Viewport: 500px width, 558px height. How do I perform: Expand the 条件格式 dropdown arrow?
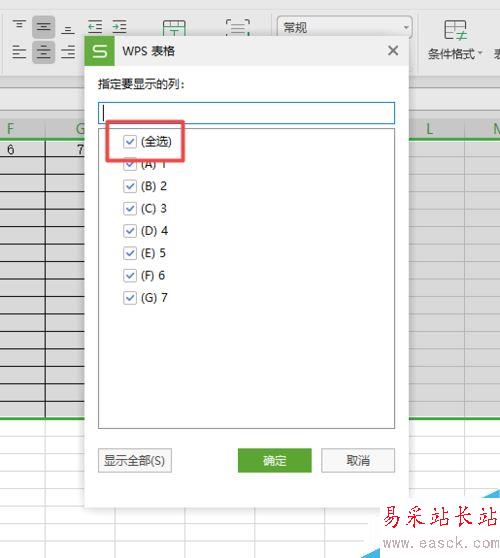[x=480, y=53]
